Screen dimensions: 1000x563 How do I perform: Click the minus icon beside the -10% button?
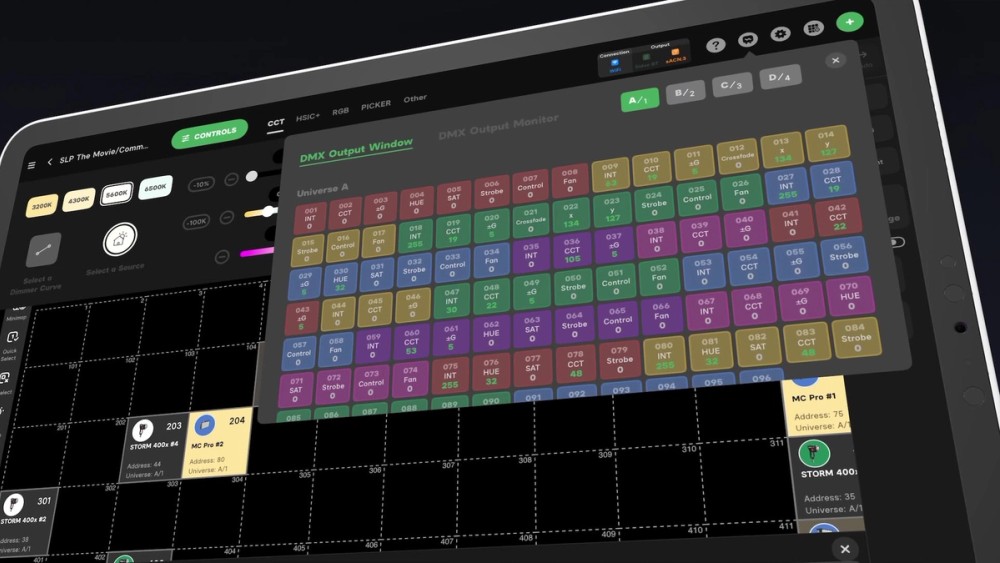(231, 180)
